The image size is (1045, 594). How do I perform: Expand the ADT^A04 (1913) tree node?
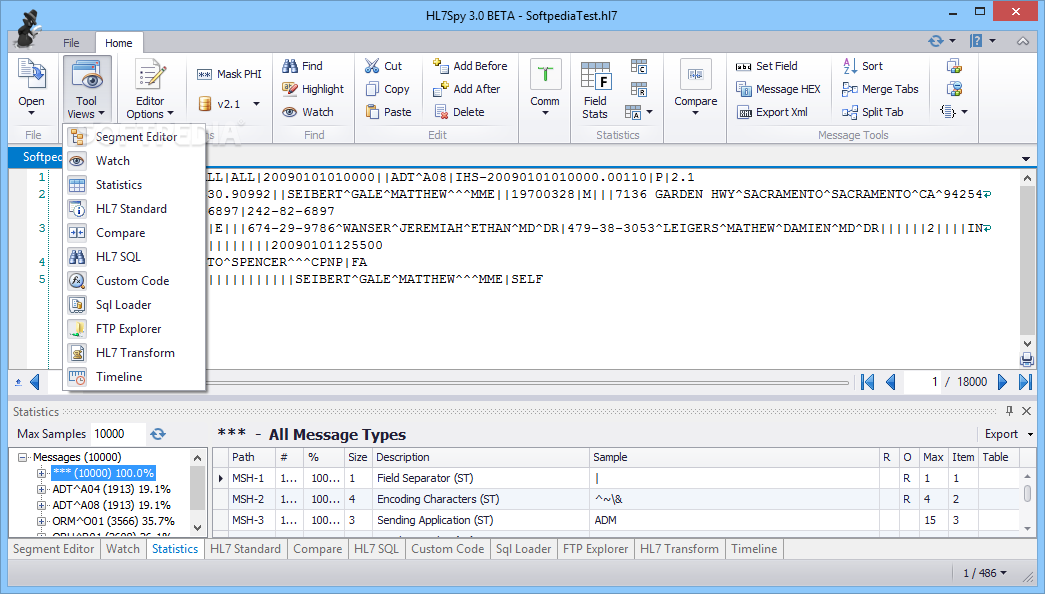(x=41, y=489)
